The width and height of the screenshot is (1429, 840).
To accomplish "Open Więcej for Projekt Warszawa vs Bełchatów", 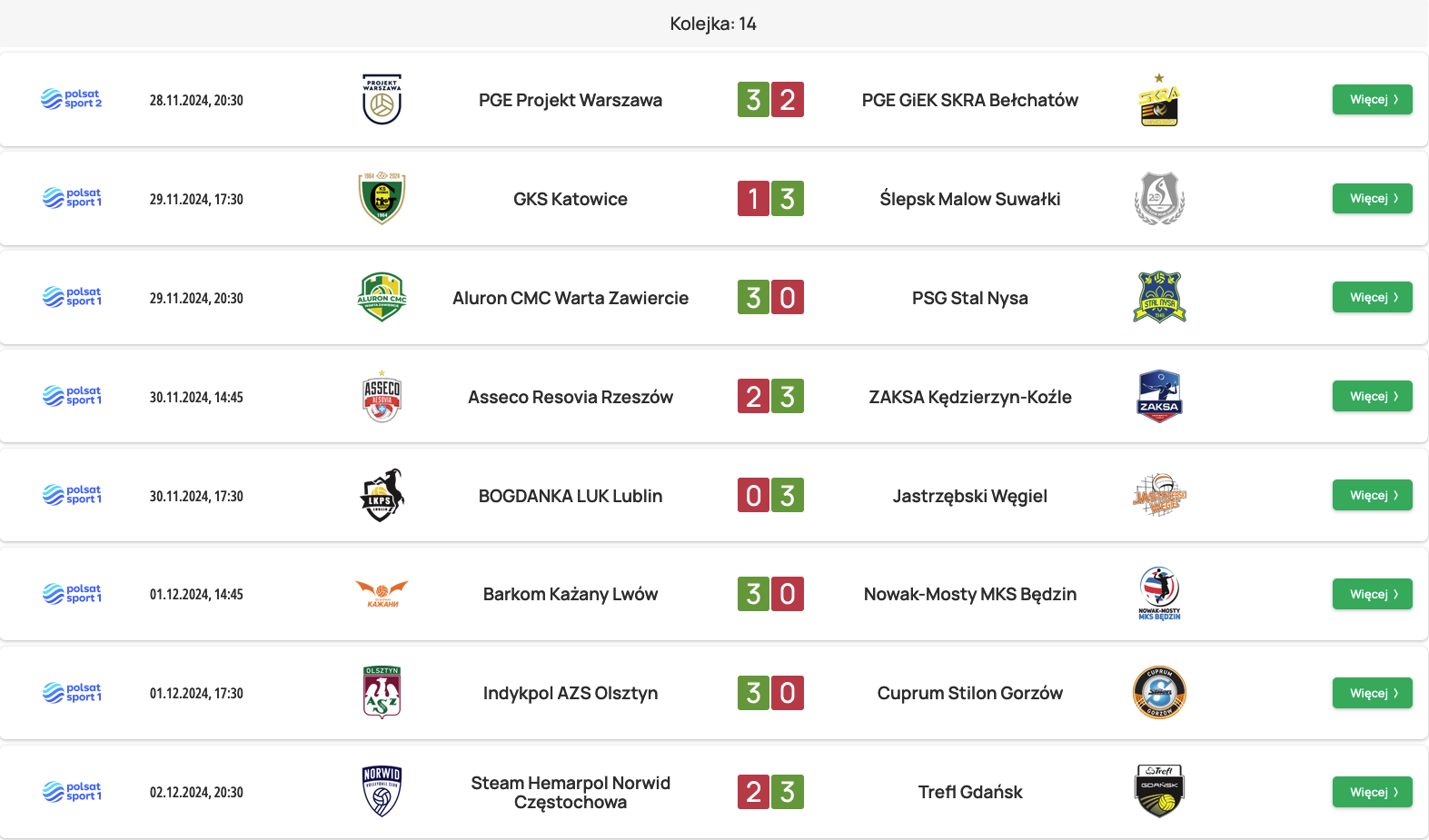I will coord(1372,99).
